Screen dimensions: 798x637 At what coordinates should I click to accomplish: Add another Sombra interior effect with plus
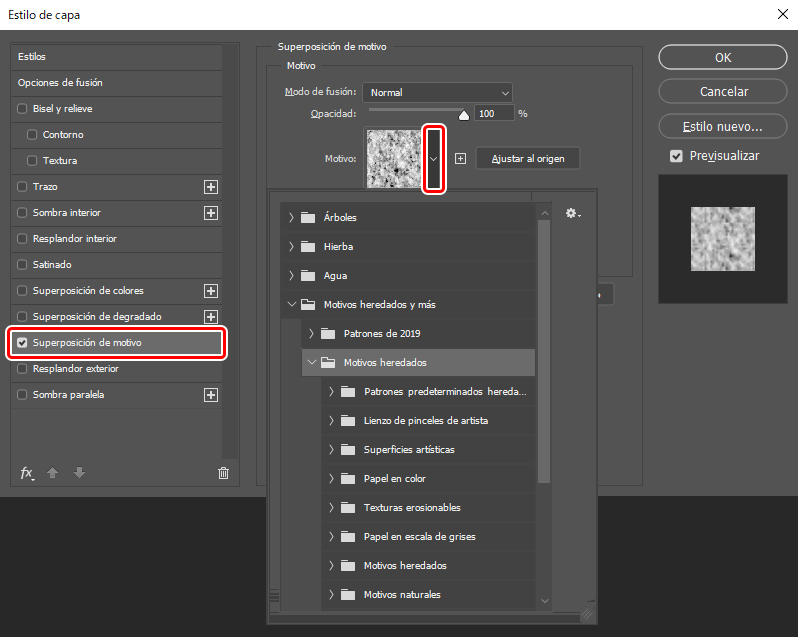[x=211, y=213]
